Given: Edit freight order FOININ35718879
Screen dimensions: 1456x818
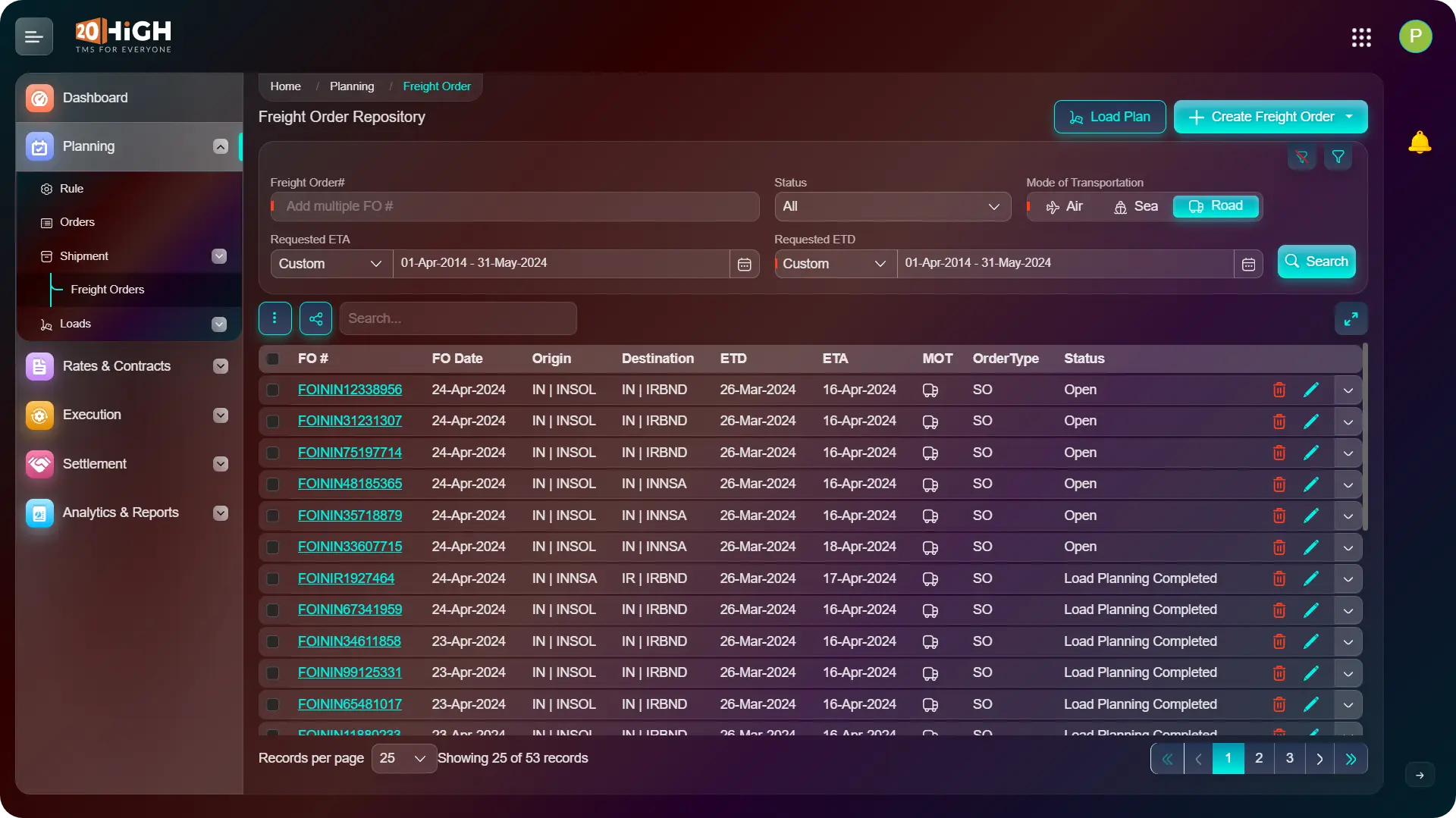Looking at the screenshot, I should [1311, 516].
